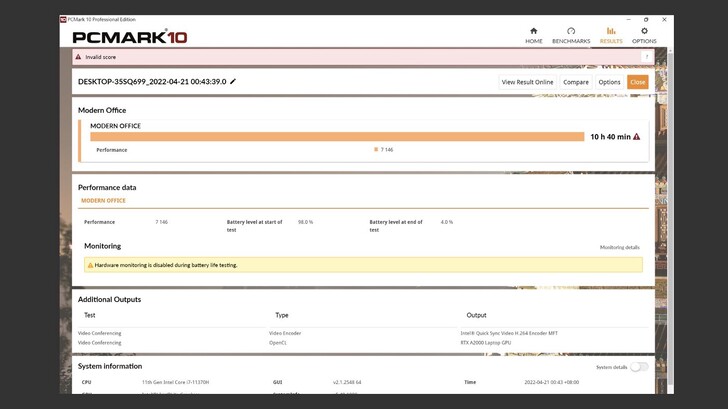Click the result Options button

[x=609, y=82]
